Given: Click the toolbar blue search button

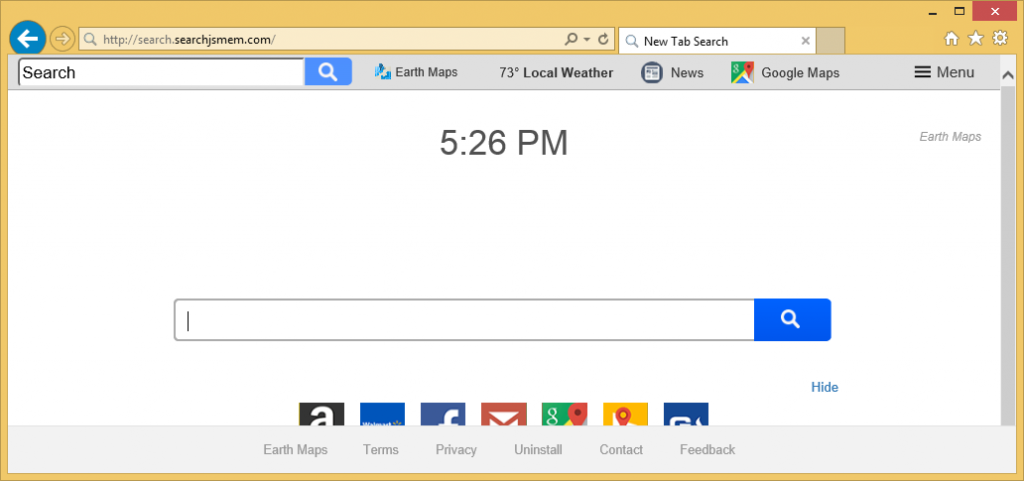Looking at the screenshot, I should coord(328,72).
